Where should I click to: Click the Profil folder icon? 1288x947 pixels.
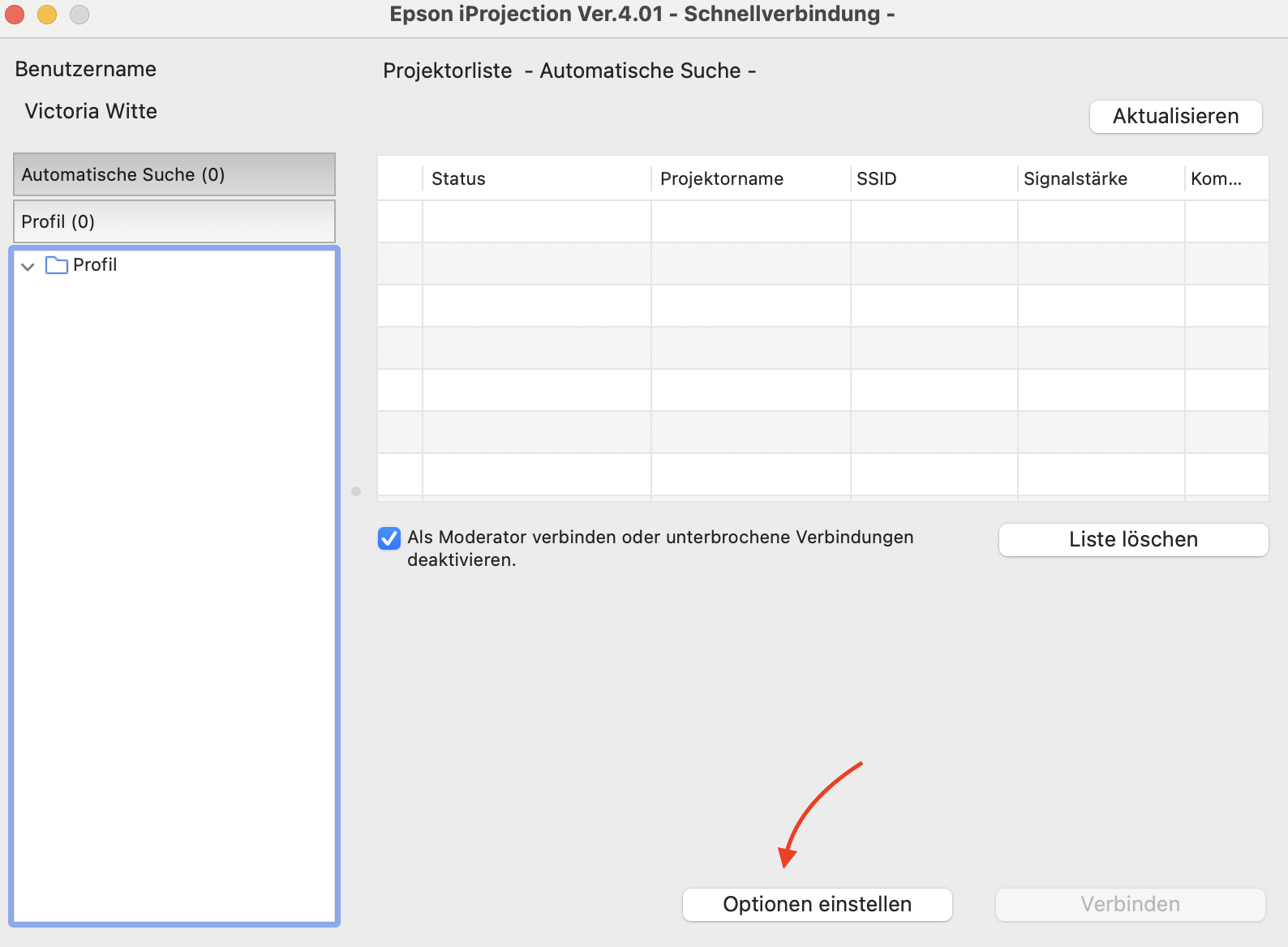coord(57,265)
